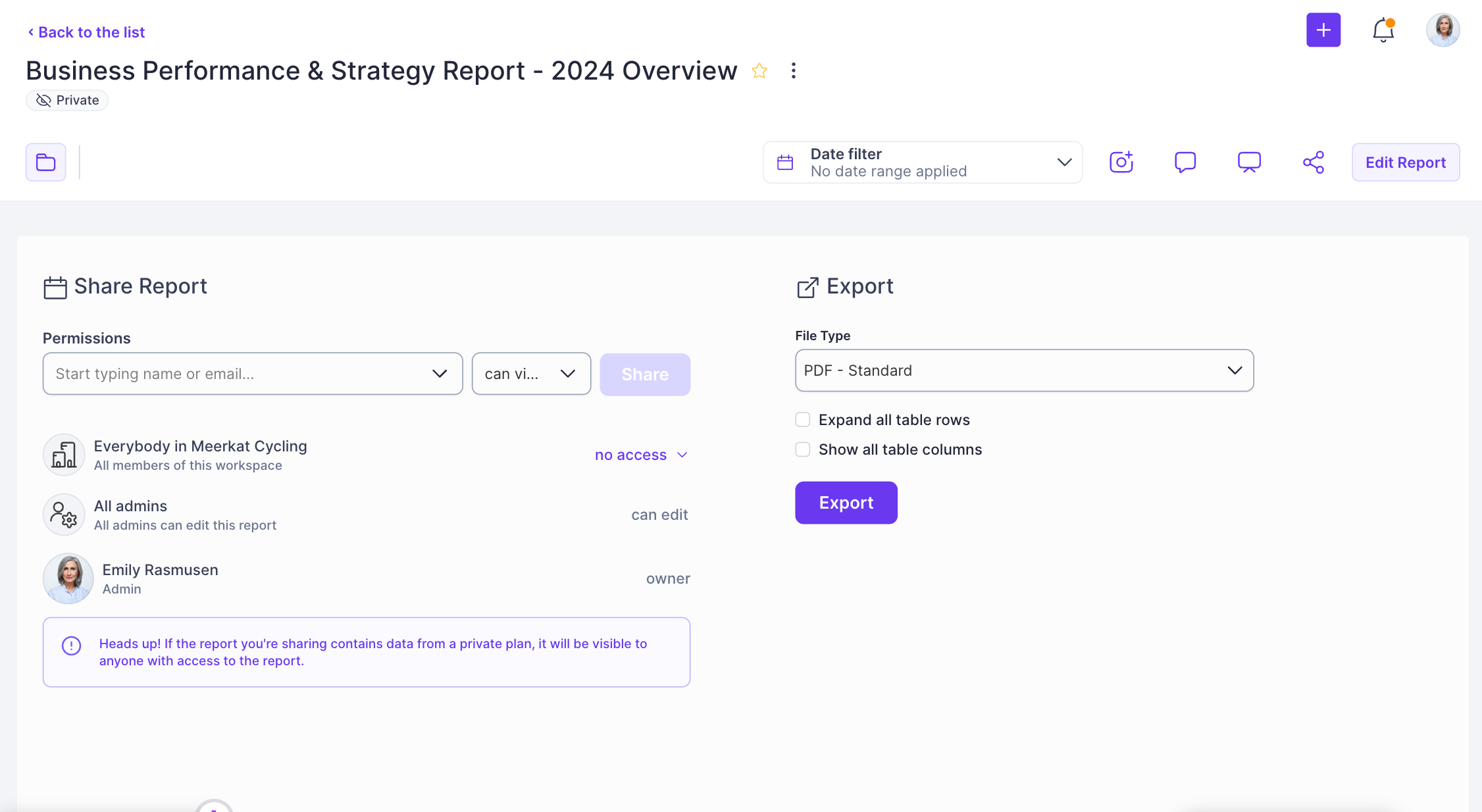Open the can view permission dropdown

tap(530, 374)
